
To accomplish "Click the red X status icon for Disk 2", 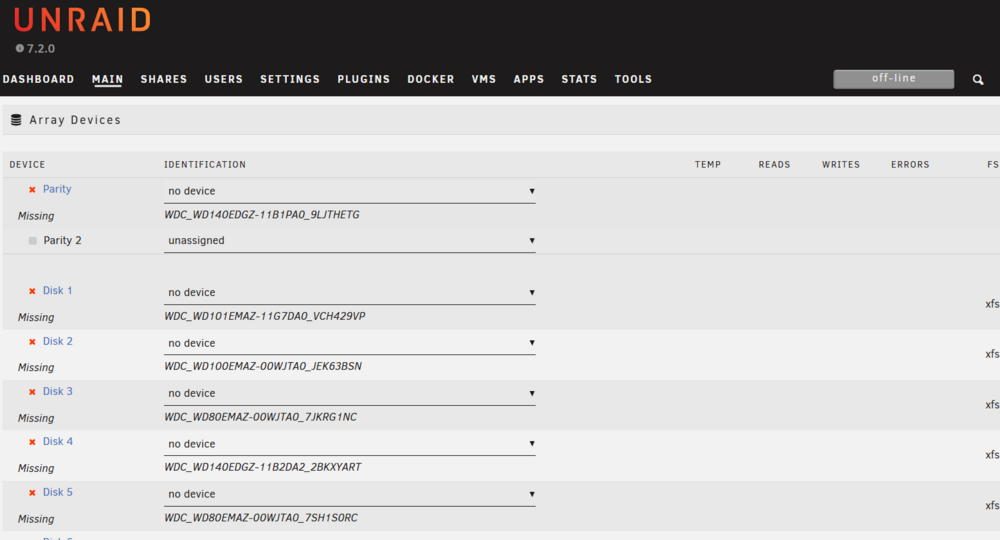I will tap(32, 342).
